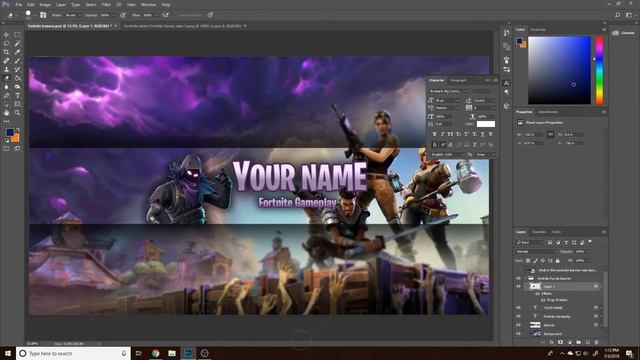Hide the Your Name text layer

click(x=518, y=308)
